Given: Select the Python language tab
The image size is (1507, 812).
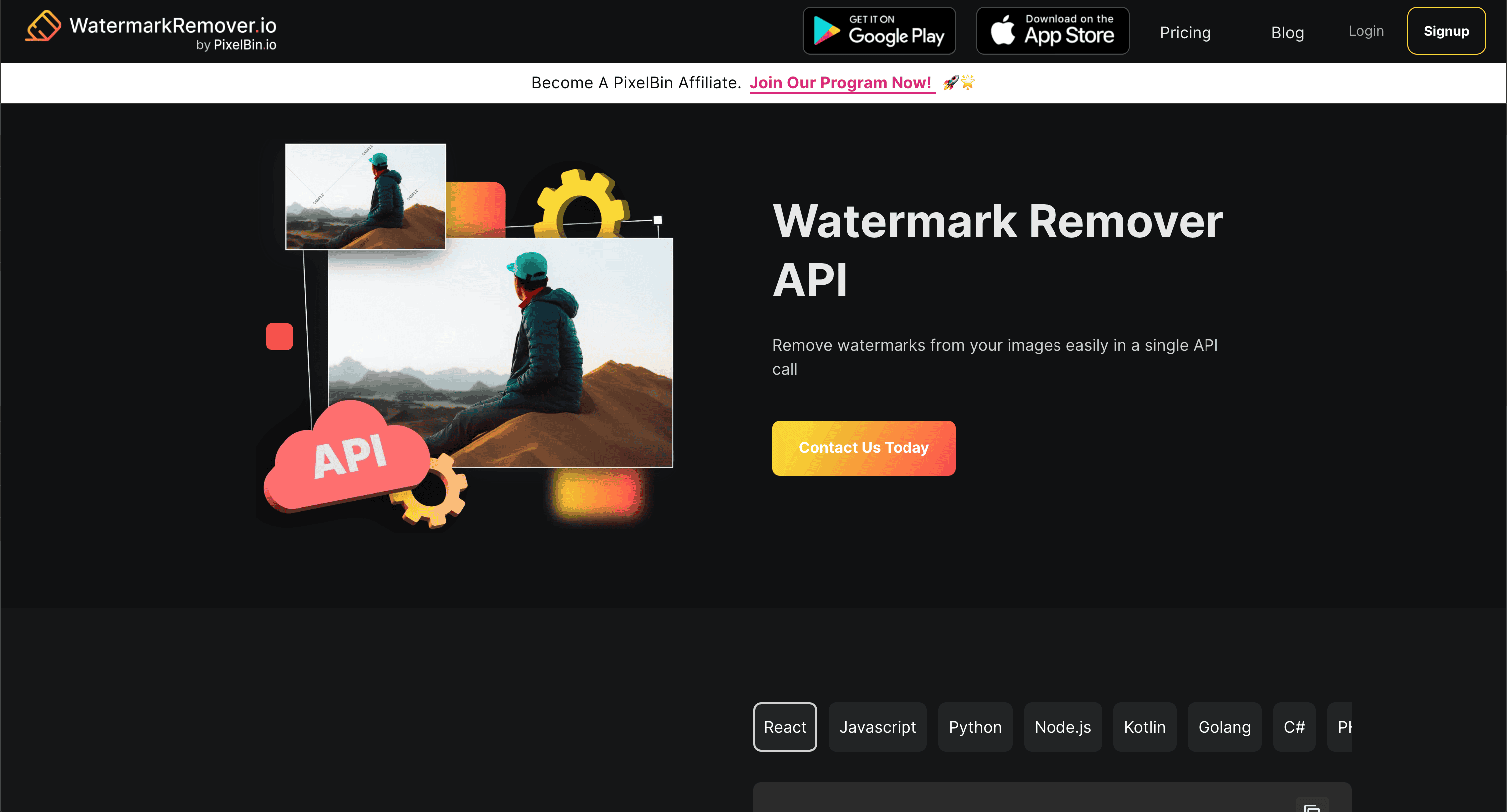Looking at the screenshot, I should 975,727.
